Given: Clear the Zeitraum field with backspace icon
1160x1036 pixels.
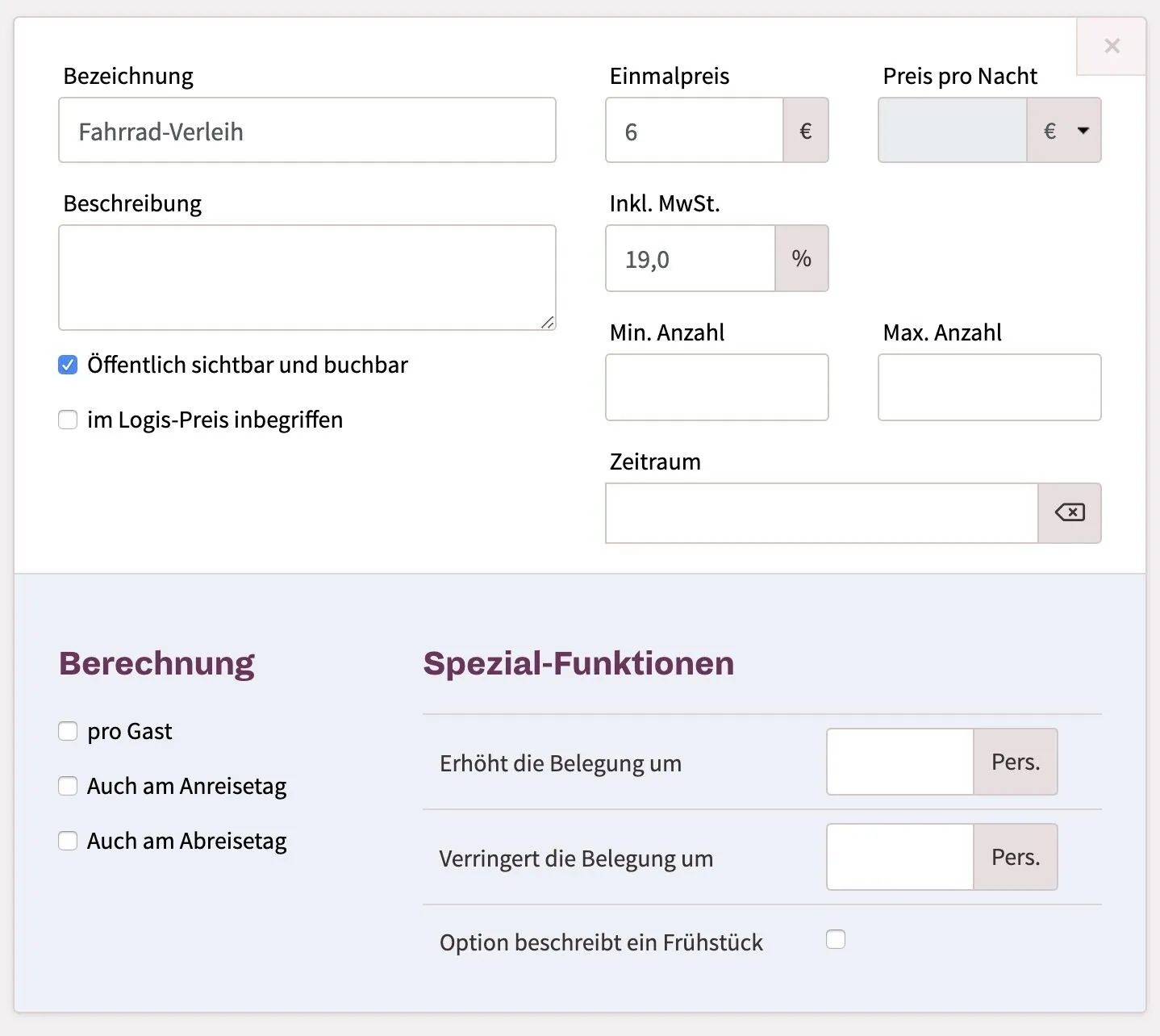Looking at the screenshot, I should point(1069,513).
